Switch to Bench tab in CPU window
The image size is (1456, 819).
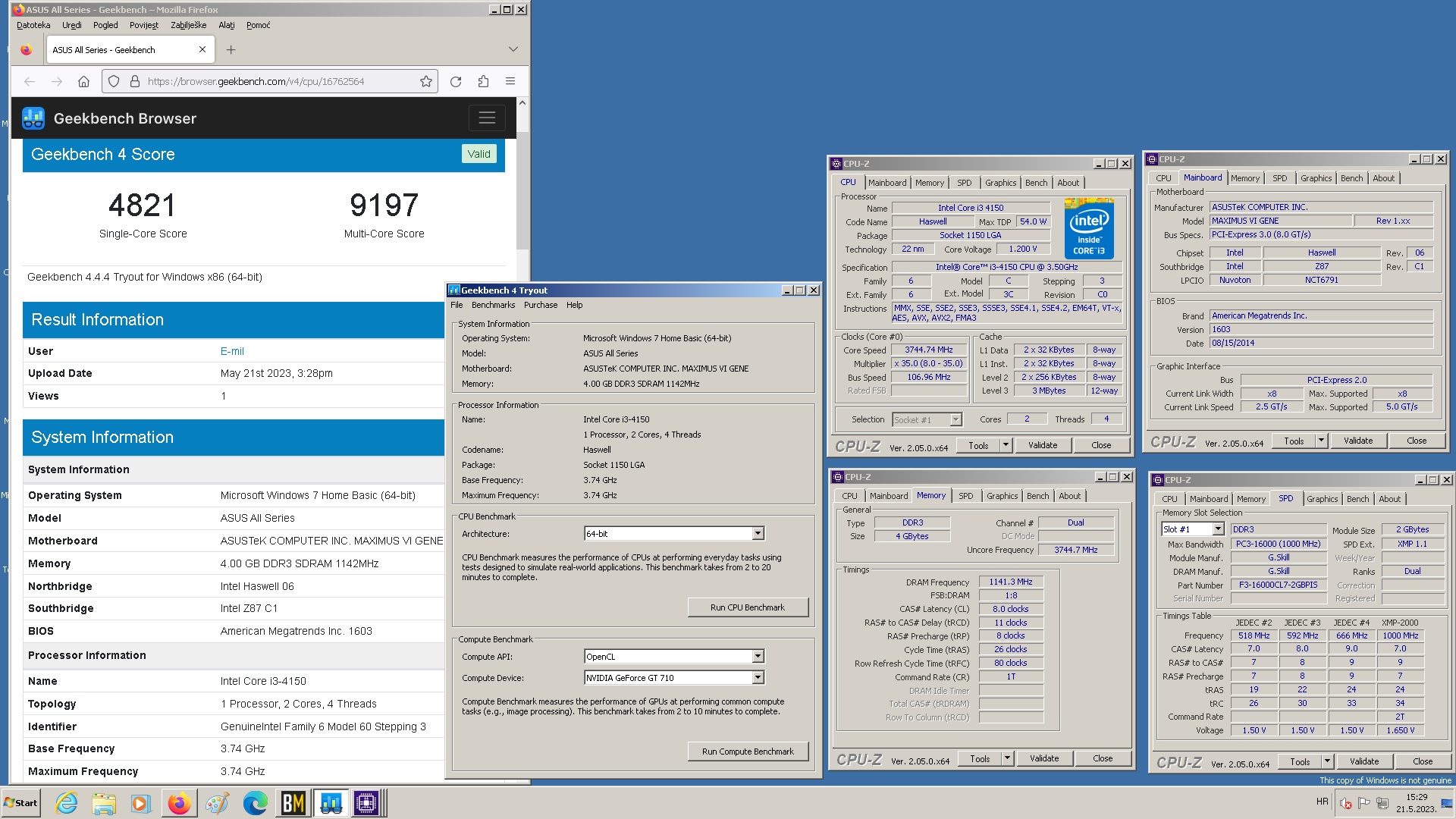[1036, 183]
